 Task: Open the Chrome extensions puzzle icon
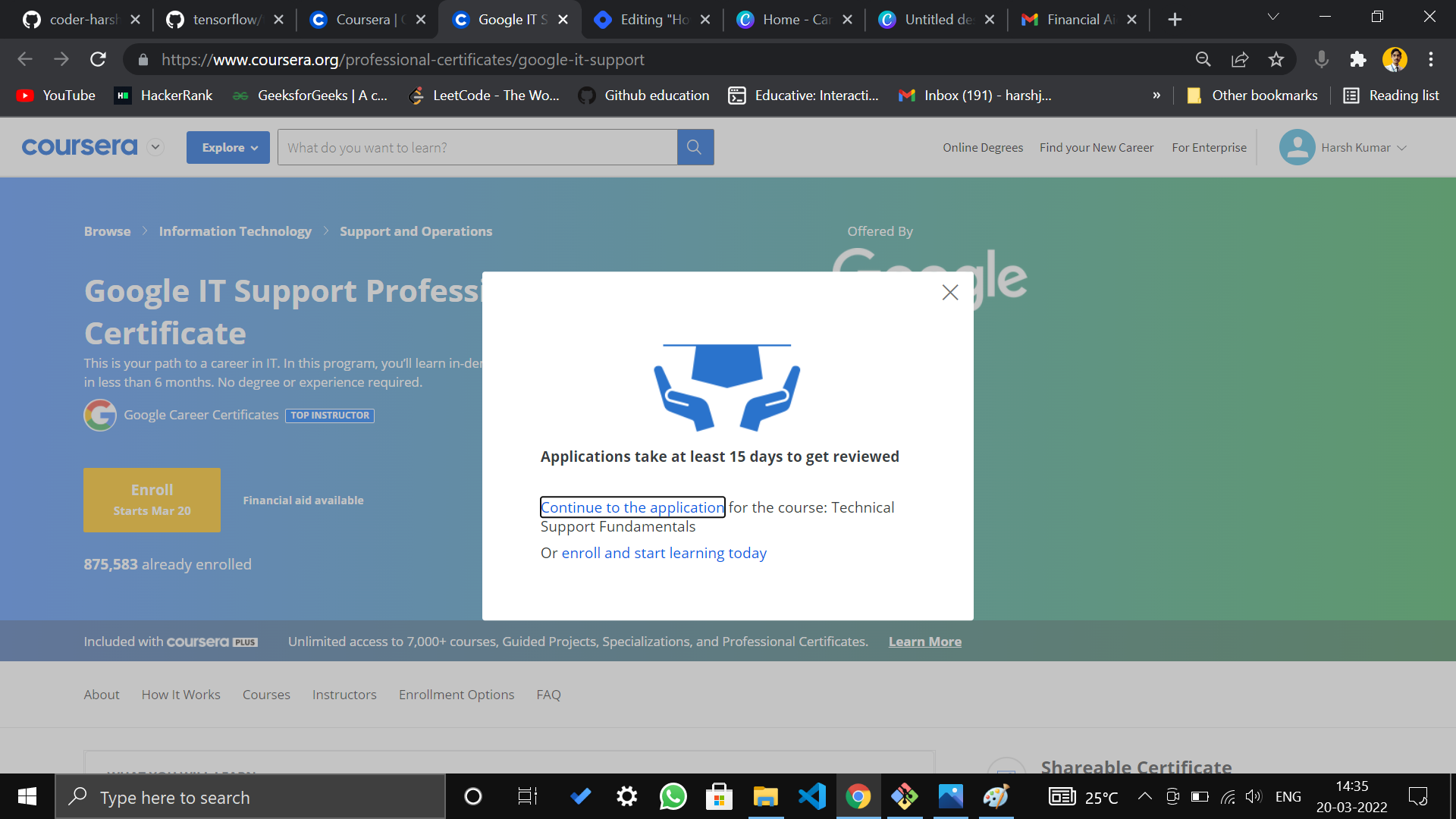click(x=1358, y=59)
